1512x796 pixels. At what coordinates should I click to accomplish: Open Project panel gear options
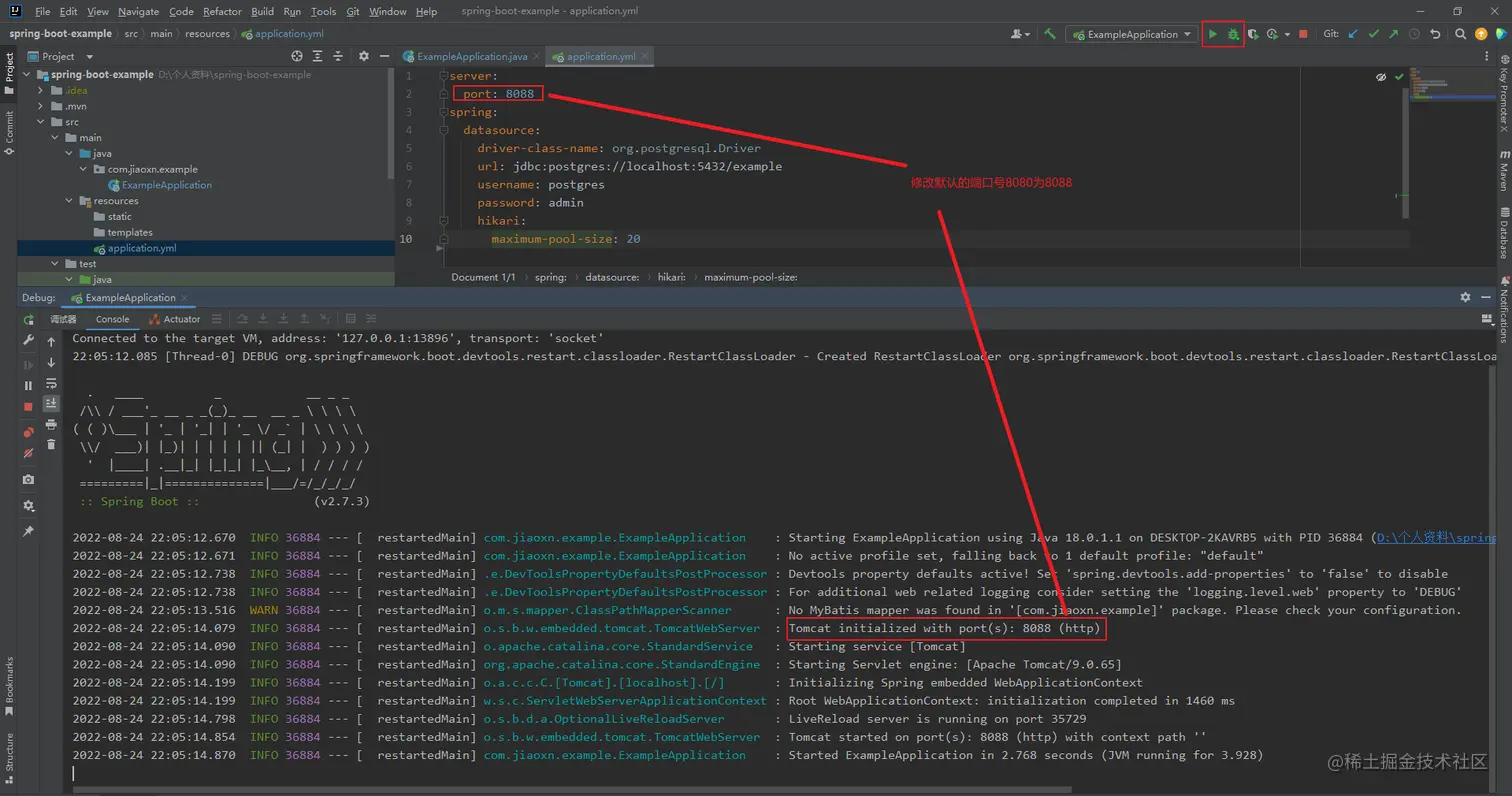pos(364,56)
